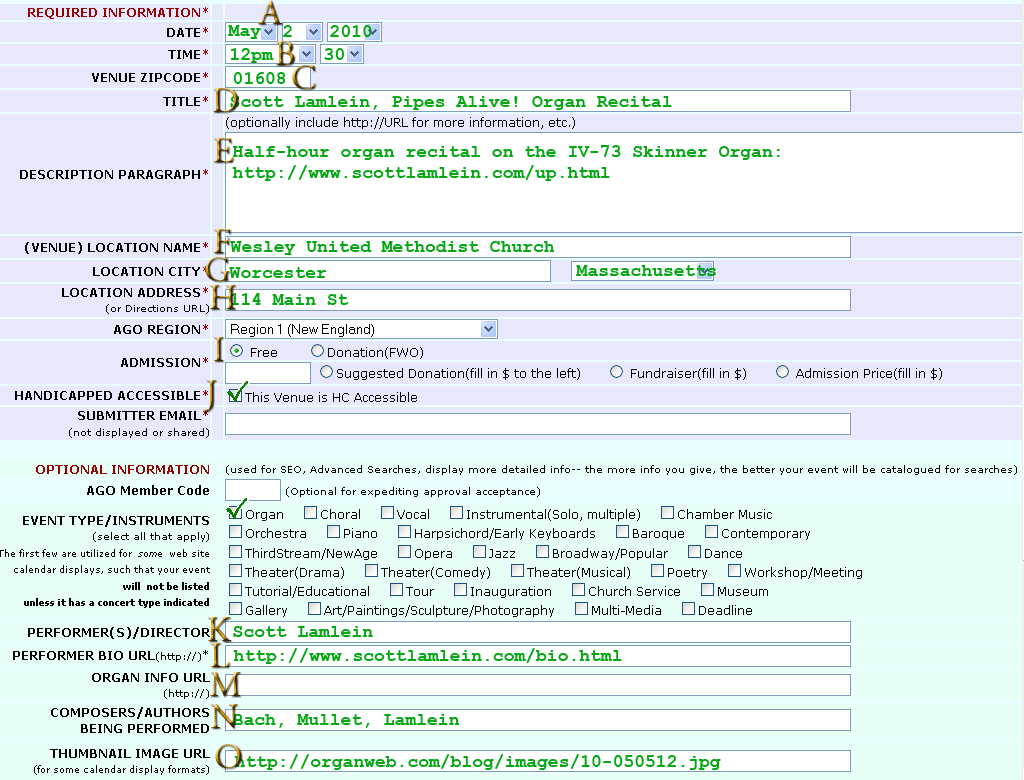The width and height of the screenshot is (1024, 780).
Task: Check the Baroque checkbox
Action: [x=622, y=532]
